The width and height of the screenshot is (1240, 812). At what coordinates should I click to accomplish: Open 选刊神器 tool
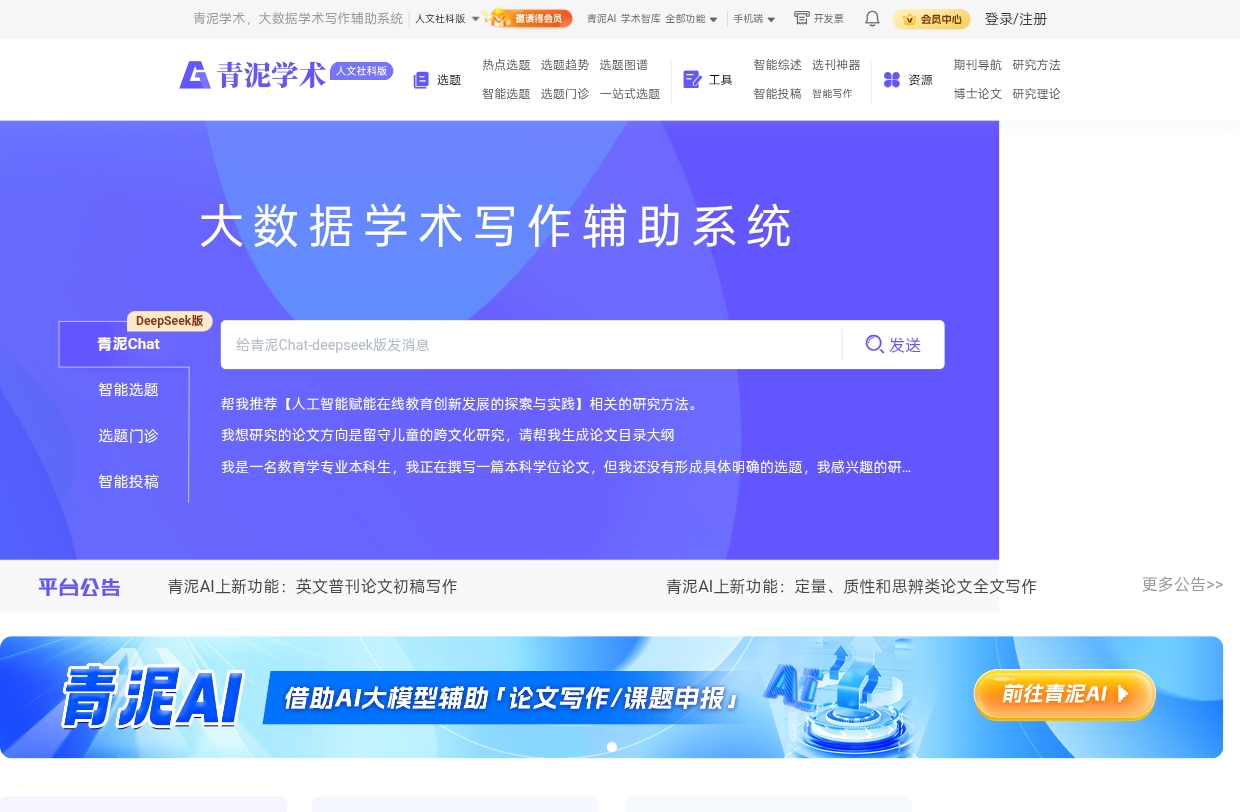836,65
